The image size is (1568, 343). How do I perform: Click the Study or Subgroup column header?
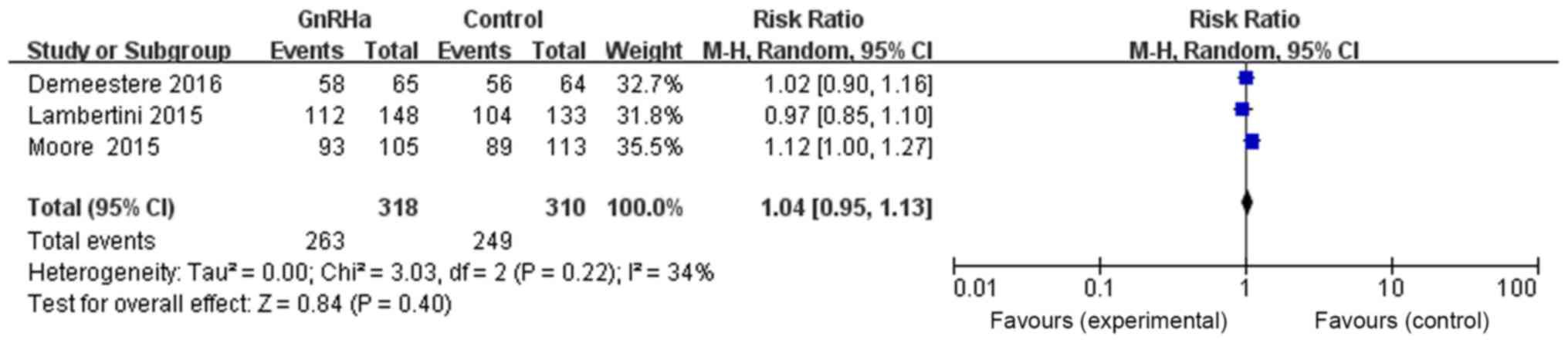point(129,51)
